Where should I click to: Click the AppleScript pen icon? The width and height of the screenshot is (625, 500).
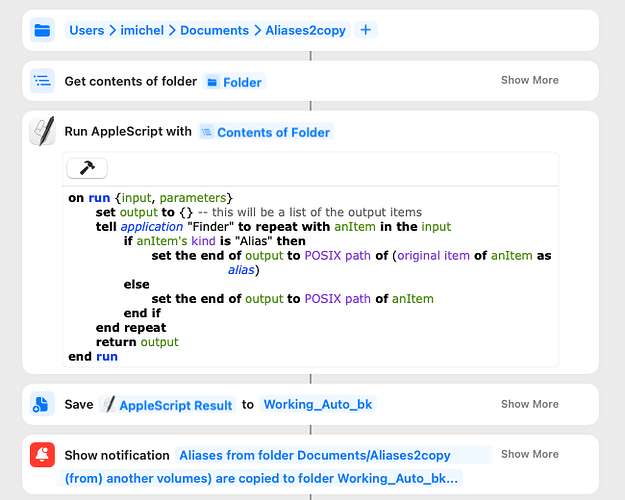(42, 131)
